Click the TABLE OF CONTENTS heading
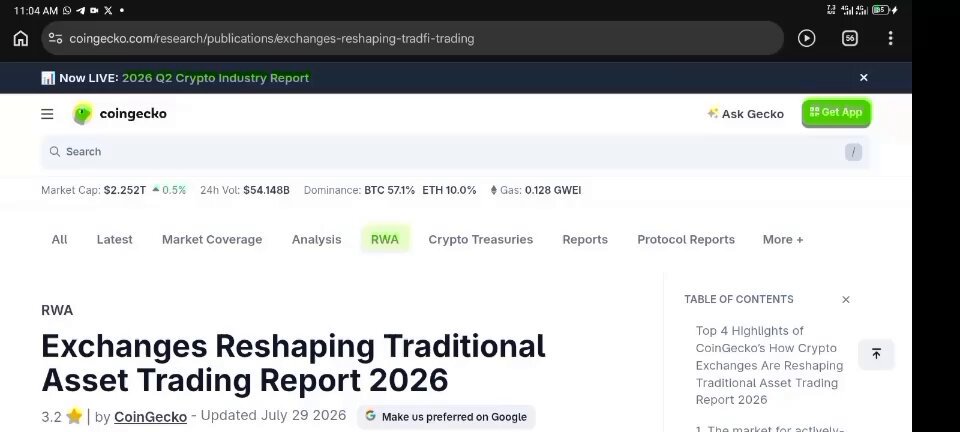 tap(739, 299)
